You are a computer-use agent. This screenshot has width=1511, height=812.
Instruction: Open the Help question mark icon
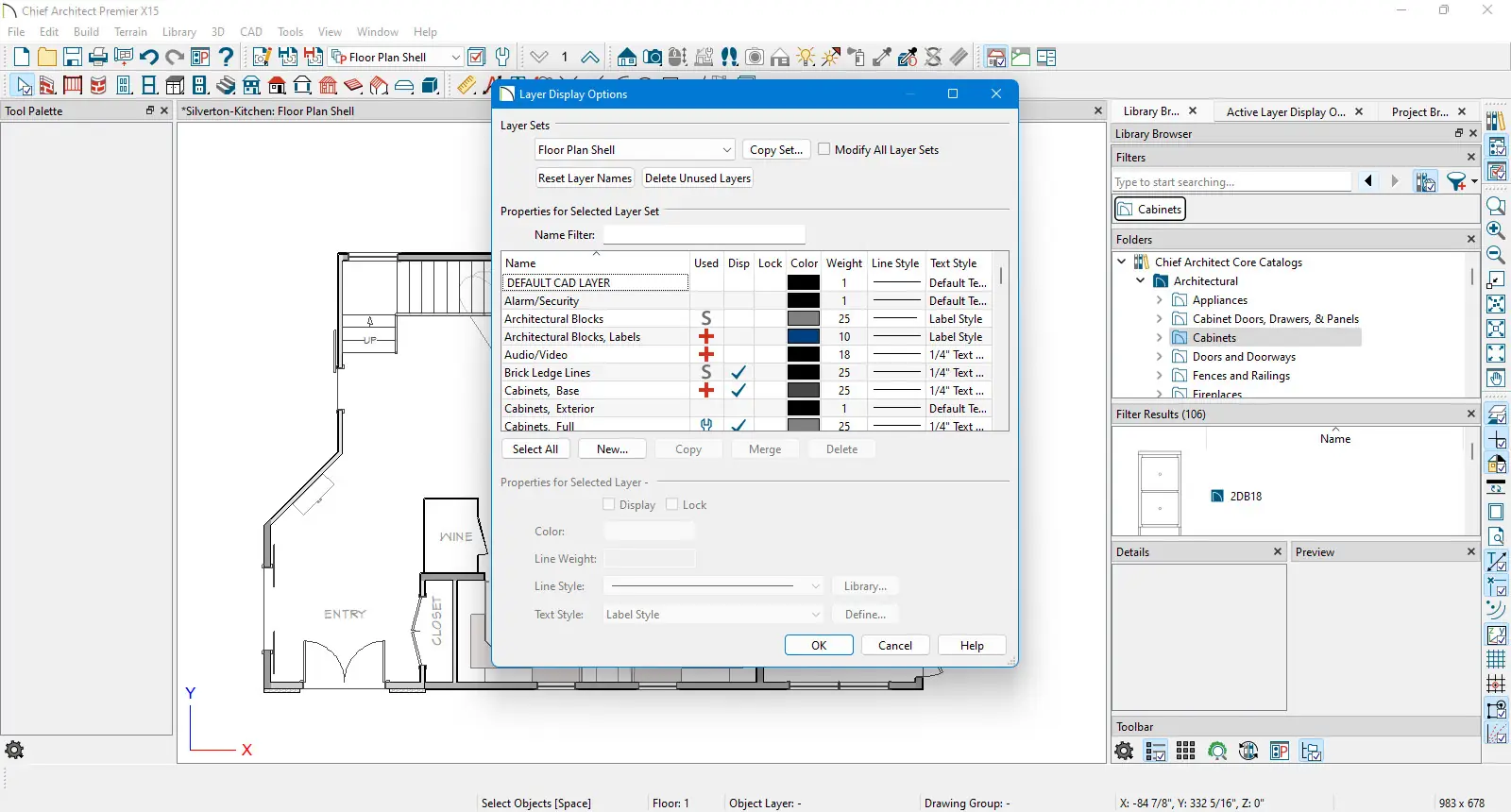click(x=226, y=58)
